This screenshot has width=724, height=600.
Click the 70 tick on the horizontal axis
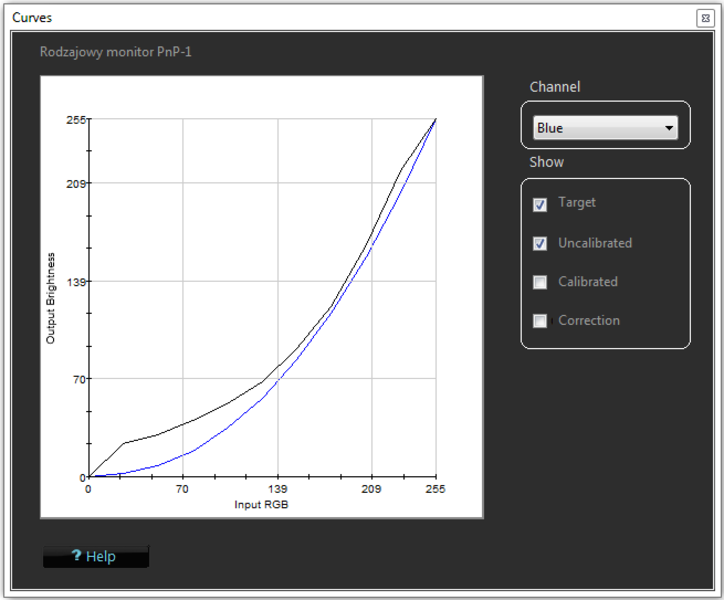(x=182, y=490)
